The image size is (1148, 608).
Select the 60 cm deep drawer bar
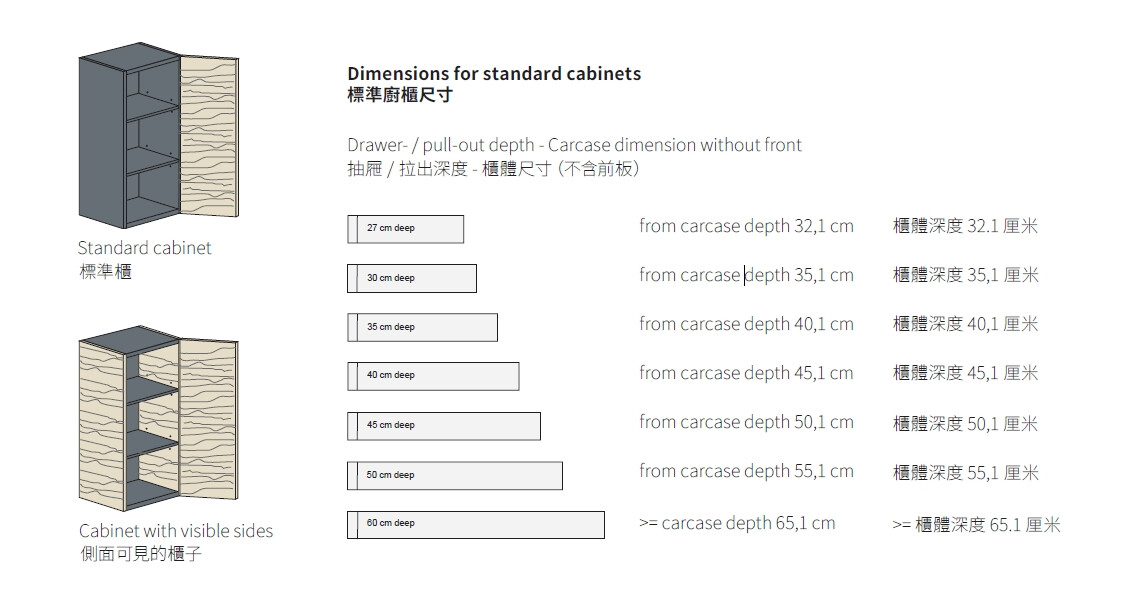(x=475, y=524)
